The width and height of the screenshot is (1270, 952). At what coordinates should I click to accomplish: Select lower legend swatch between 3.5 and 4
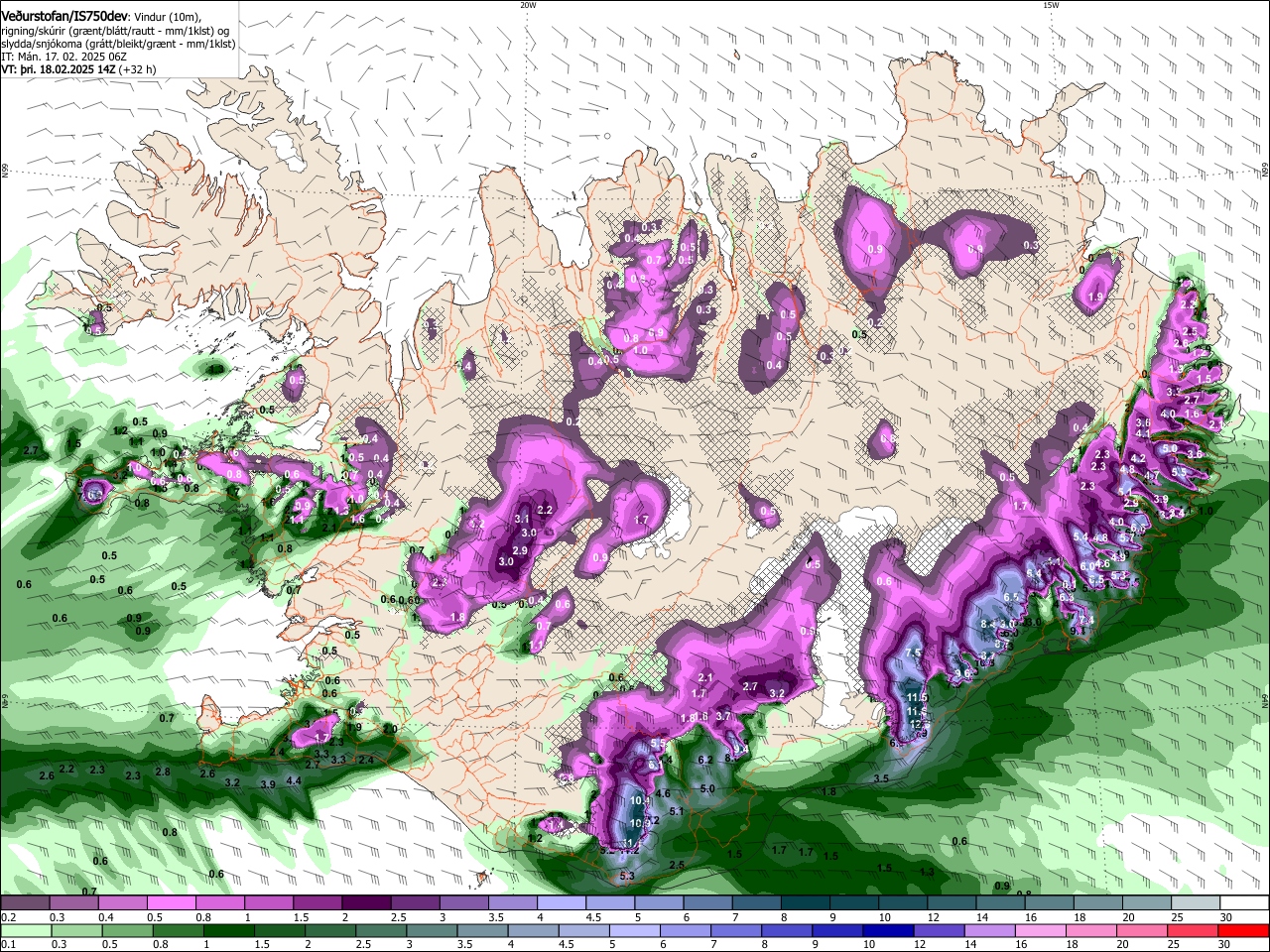(480, 930)
